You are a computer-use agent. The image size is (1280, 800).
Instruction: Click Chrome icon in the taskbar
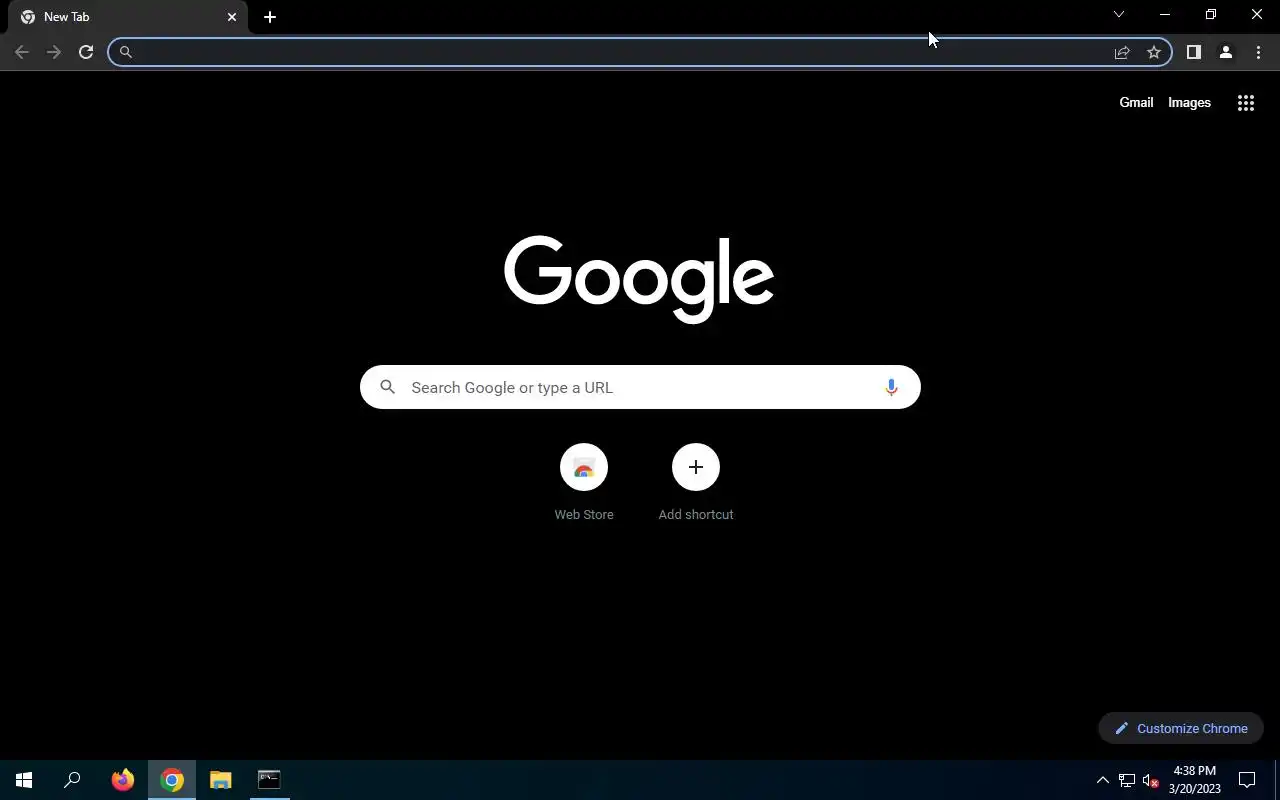(172, 780)
